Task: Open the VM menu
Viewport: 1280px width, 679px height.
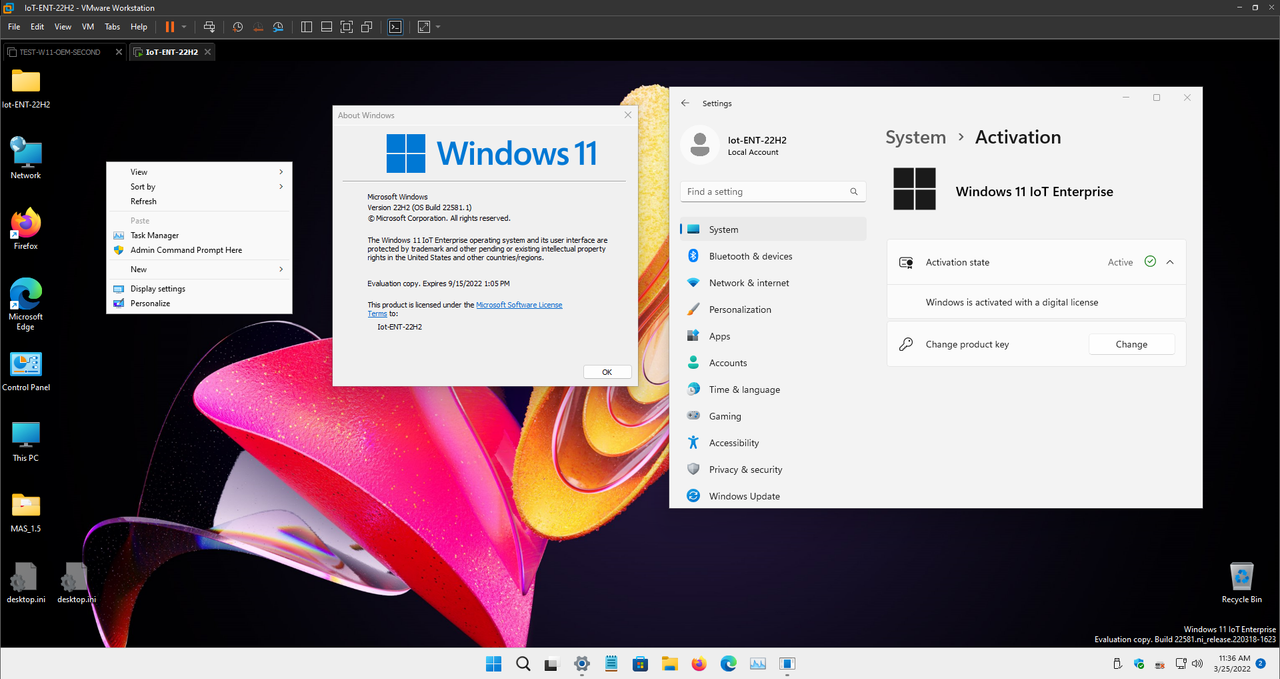Action: tap(88, 27)
